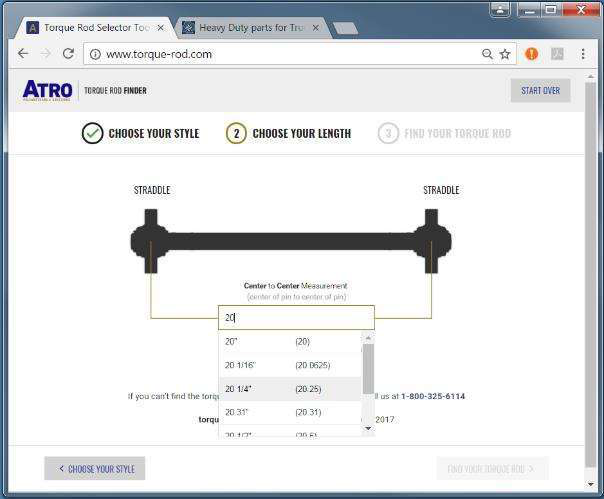Select the 20 1/16" (20.0625) option
604x499 pixels.
290,365
